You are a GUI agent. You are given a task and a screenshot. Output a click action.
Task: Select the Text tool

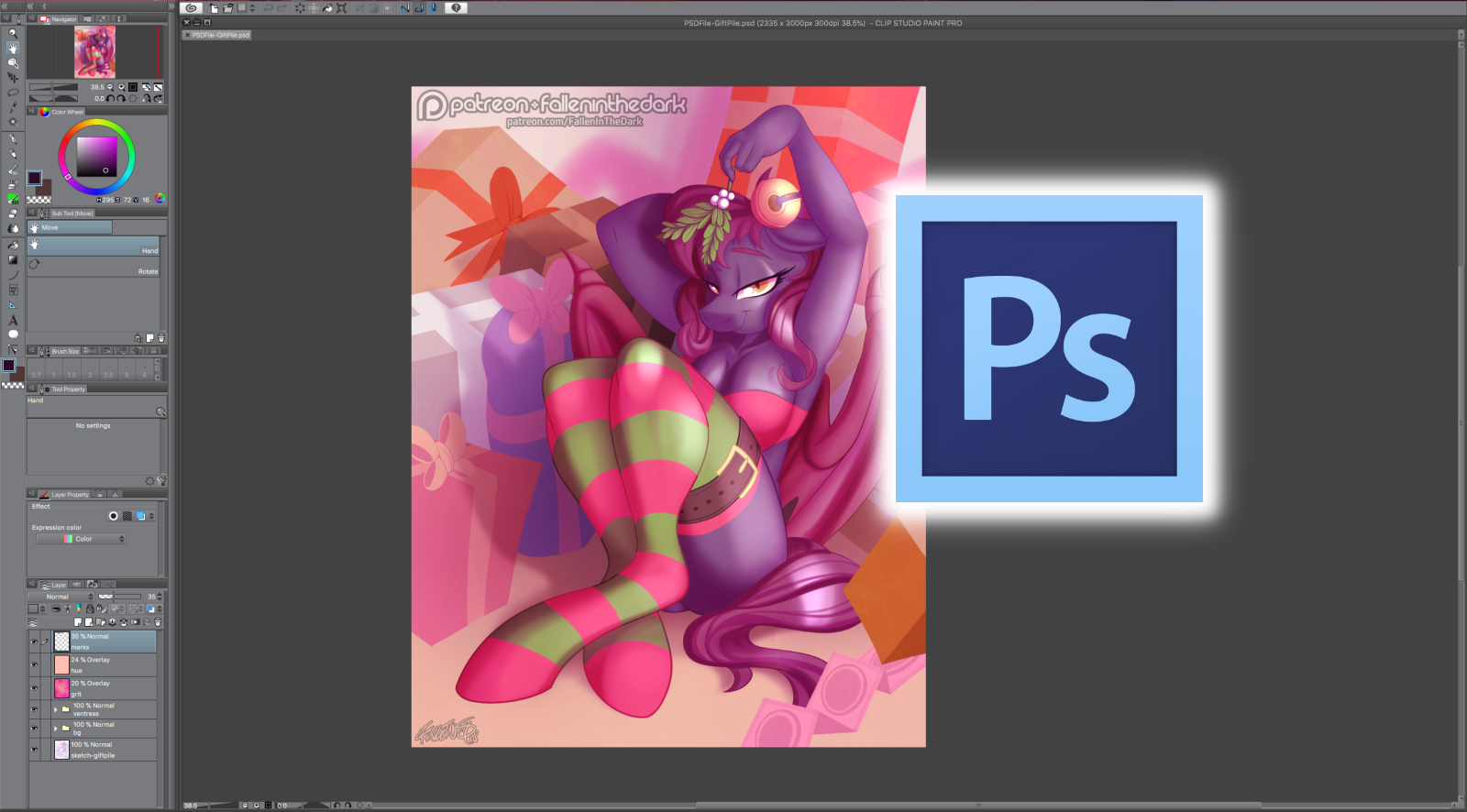[13, 320]
